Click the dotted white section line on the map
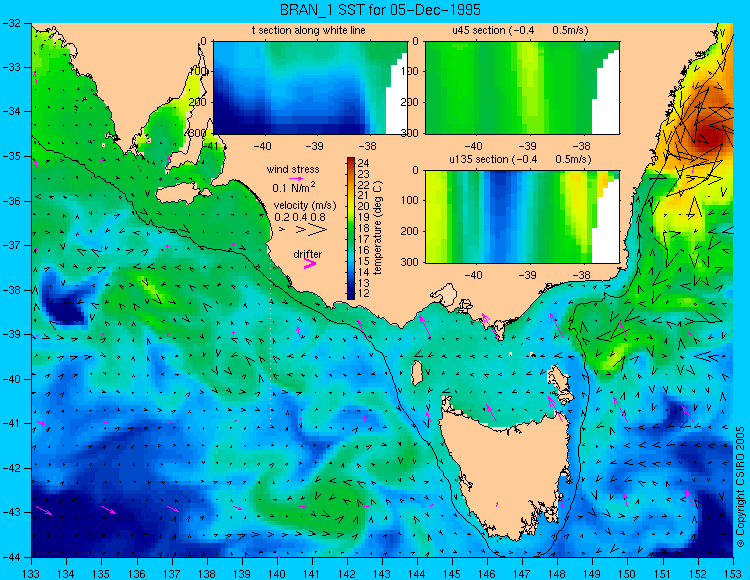The width and height of the screenshot is (750, 580). pyautogui.click(x=271, y=342)
